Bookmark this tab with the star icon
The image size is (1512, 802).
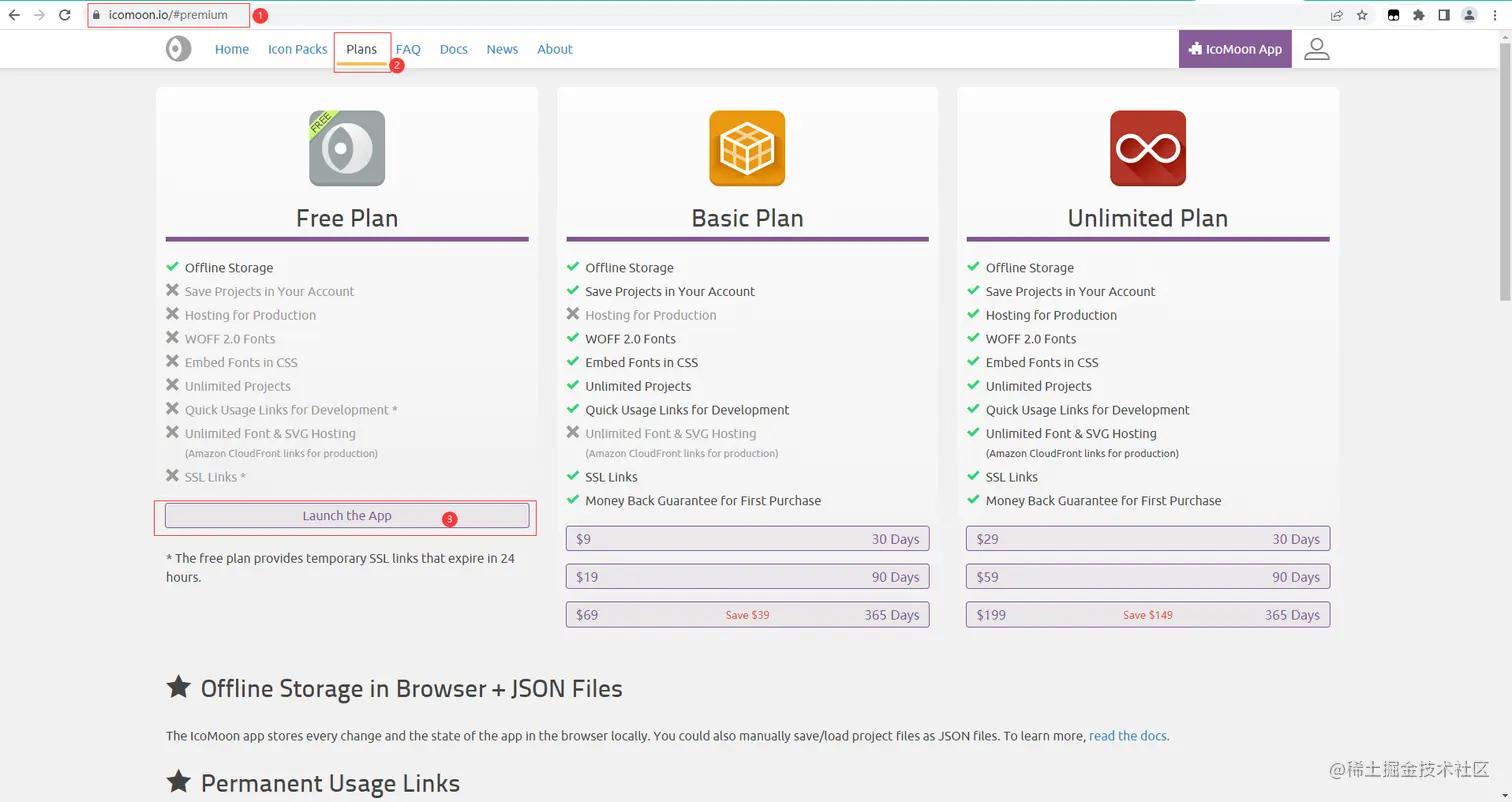click(1362, 15)
